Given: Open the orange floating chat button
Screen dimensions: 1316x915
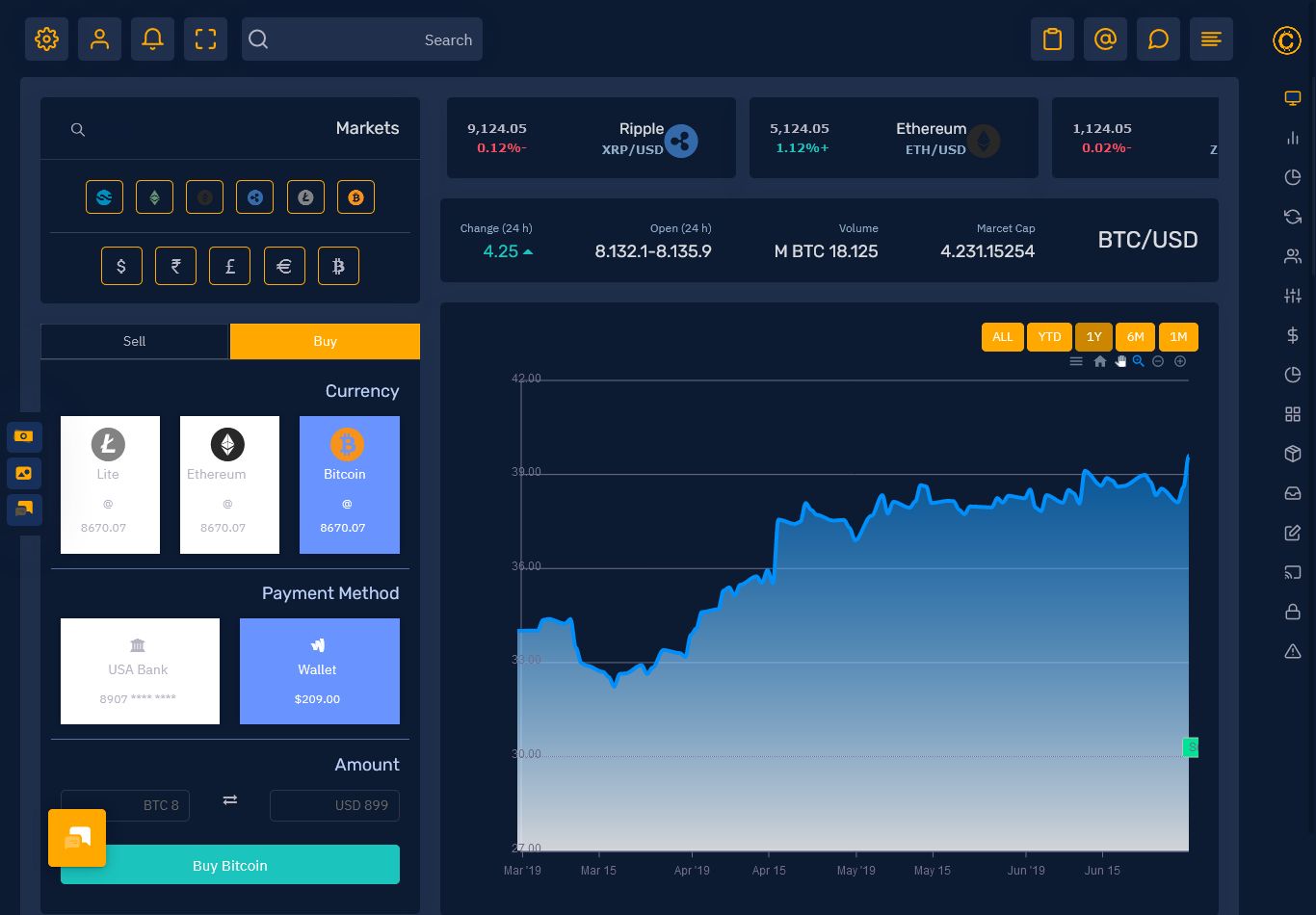Looking at the screenshot, I should (77, 838).
